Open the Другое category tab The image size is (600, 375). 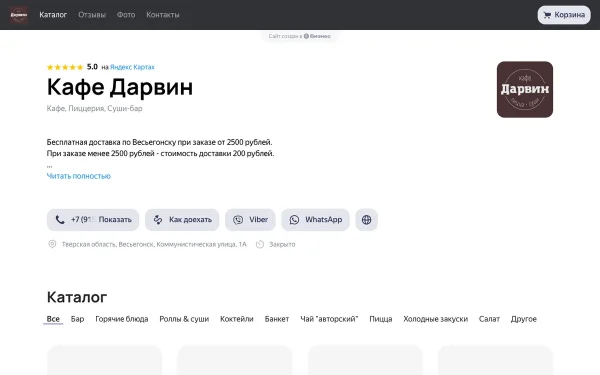click(x=523, y=319)
